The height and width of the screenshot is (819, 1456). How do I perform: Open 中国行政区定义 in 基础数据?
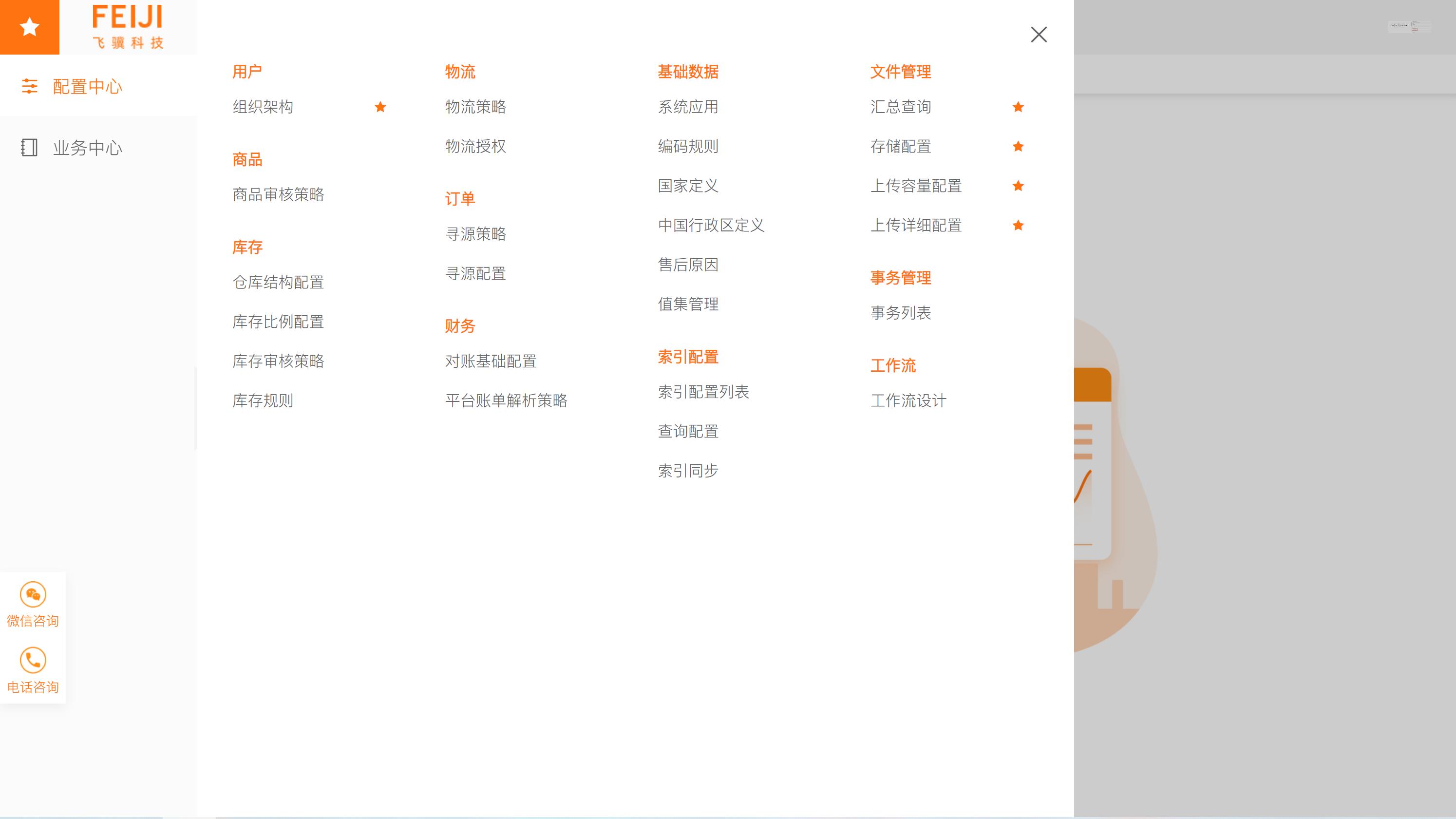[711, 225]
